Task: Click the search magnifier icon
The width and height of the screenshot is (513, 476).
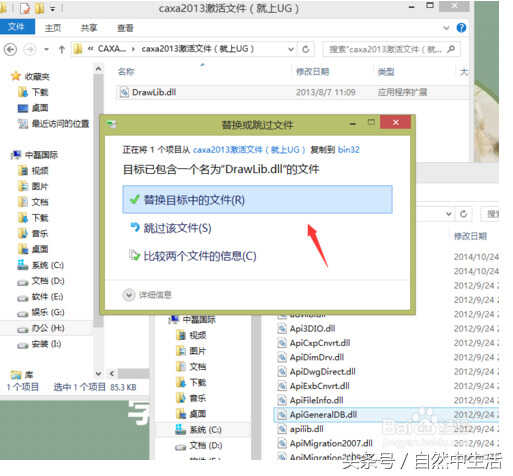Action: click(x=451, y=49)
